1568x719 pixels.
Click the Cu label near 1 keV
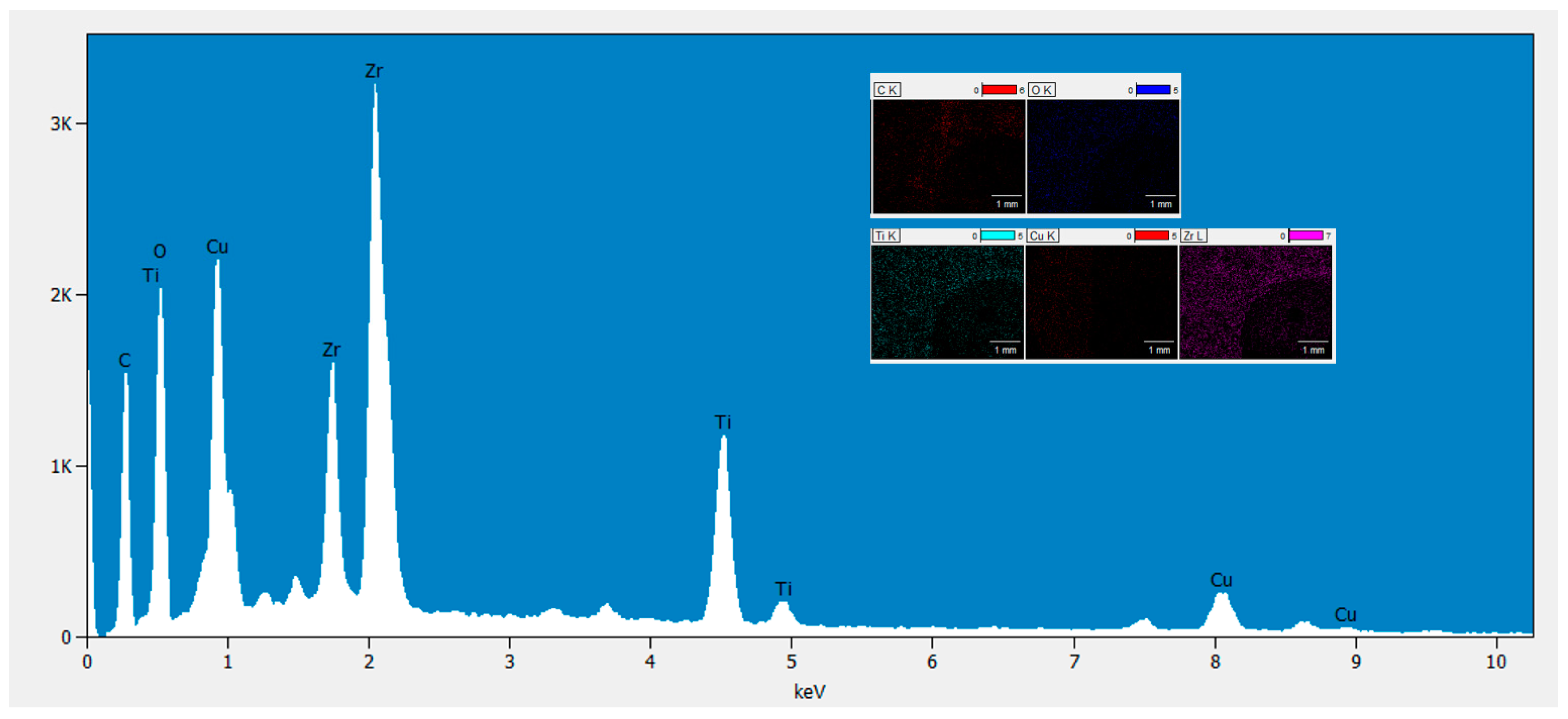coord(218,248)
